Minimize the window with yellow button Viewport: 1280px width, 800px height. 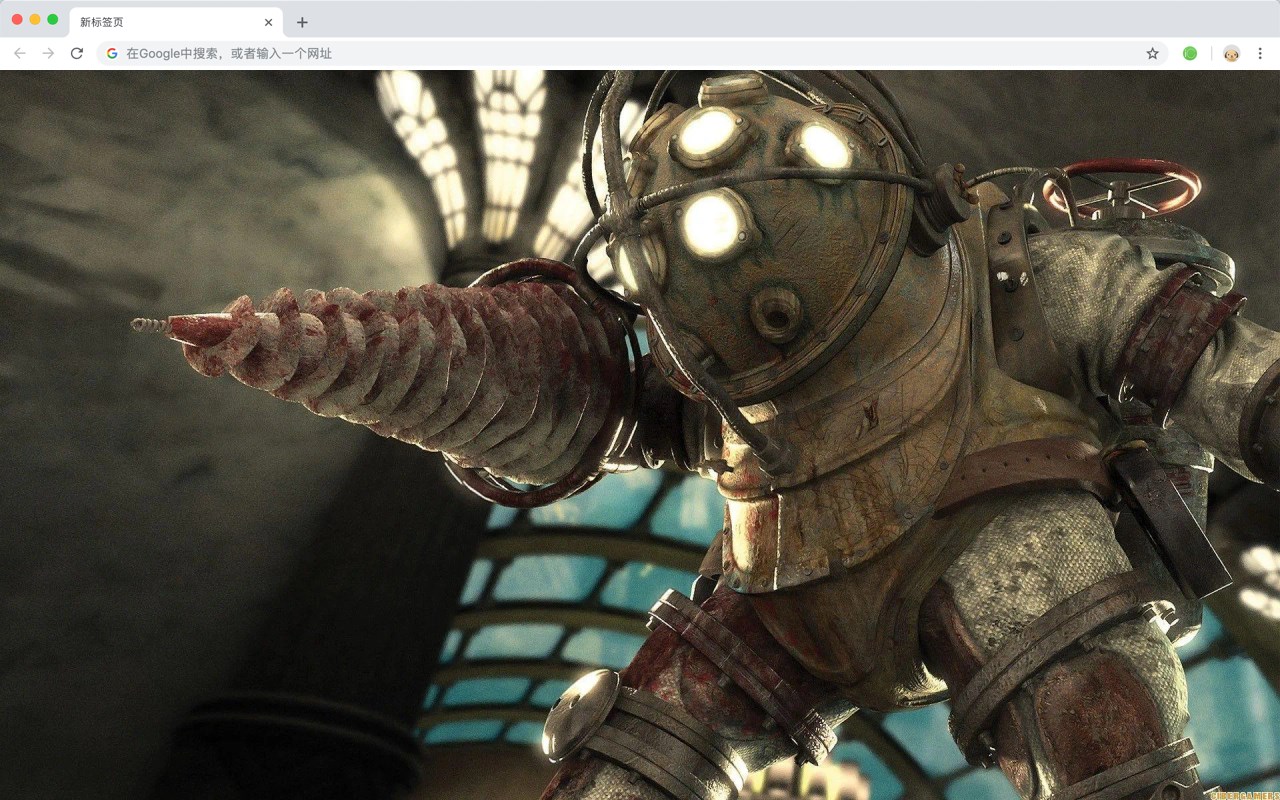(35, 20)
